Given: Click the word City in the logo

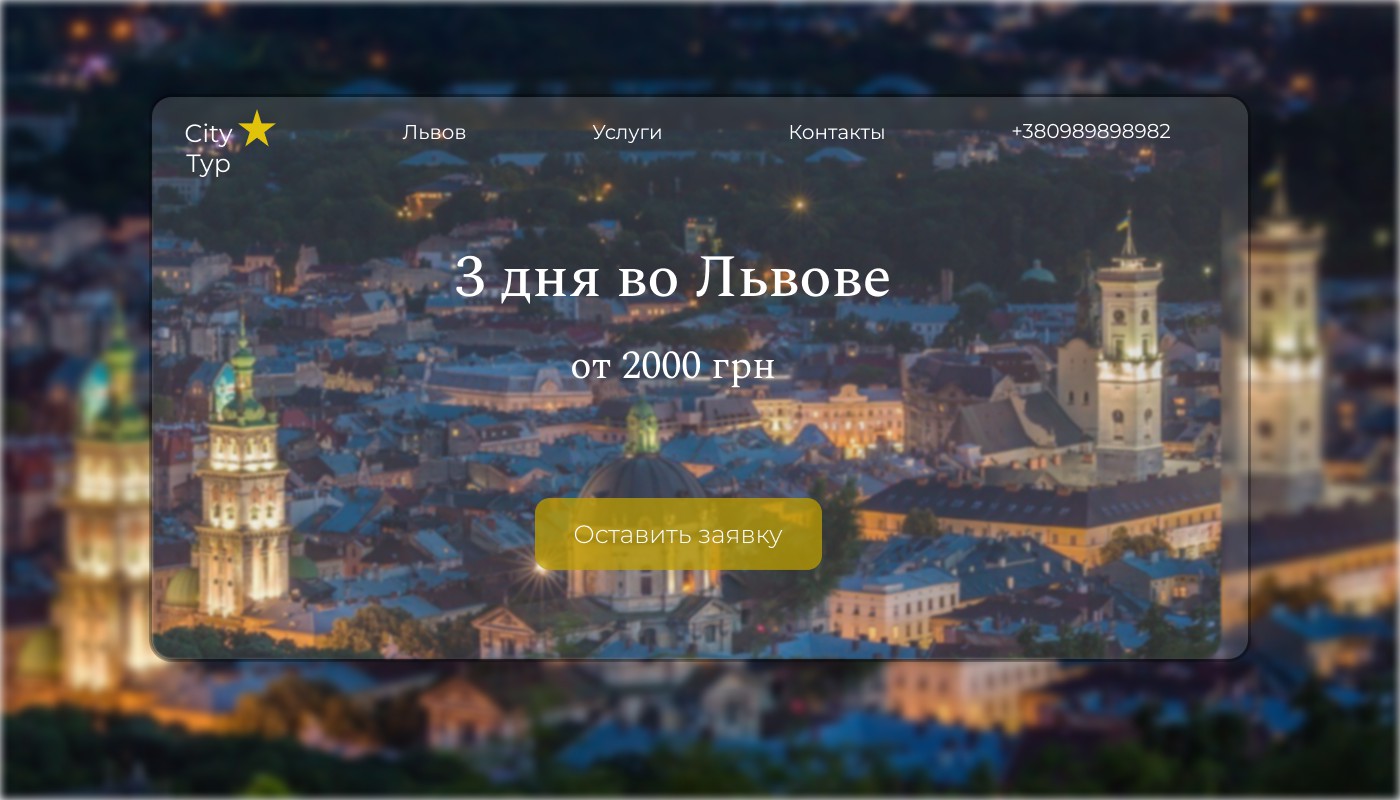Looking at the screenshot, I should 209,134.
